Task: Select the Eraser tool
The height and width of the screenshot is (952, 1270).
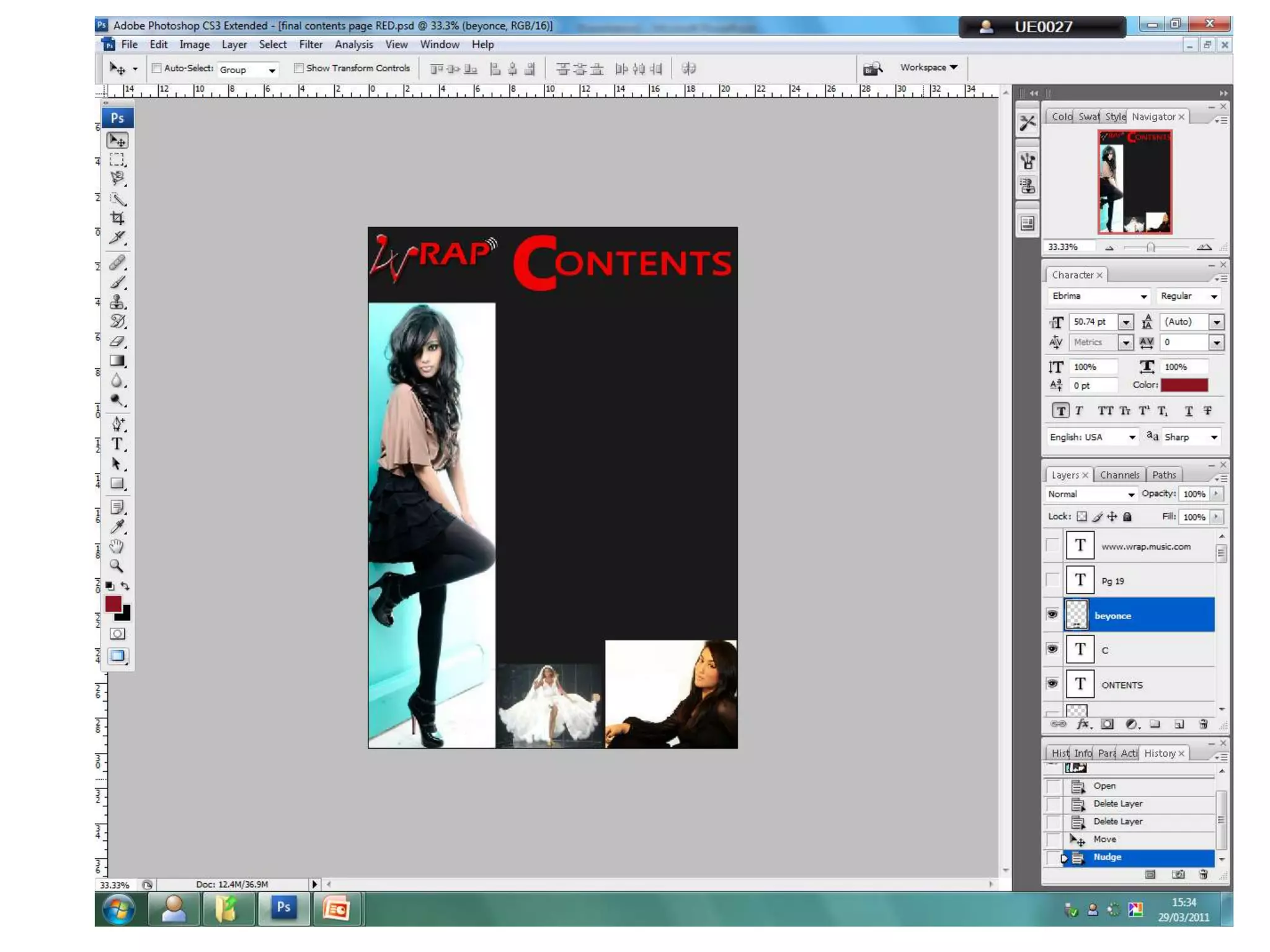Action: (x=117, y=342)
